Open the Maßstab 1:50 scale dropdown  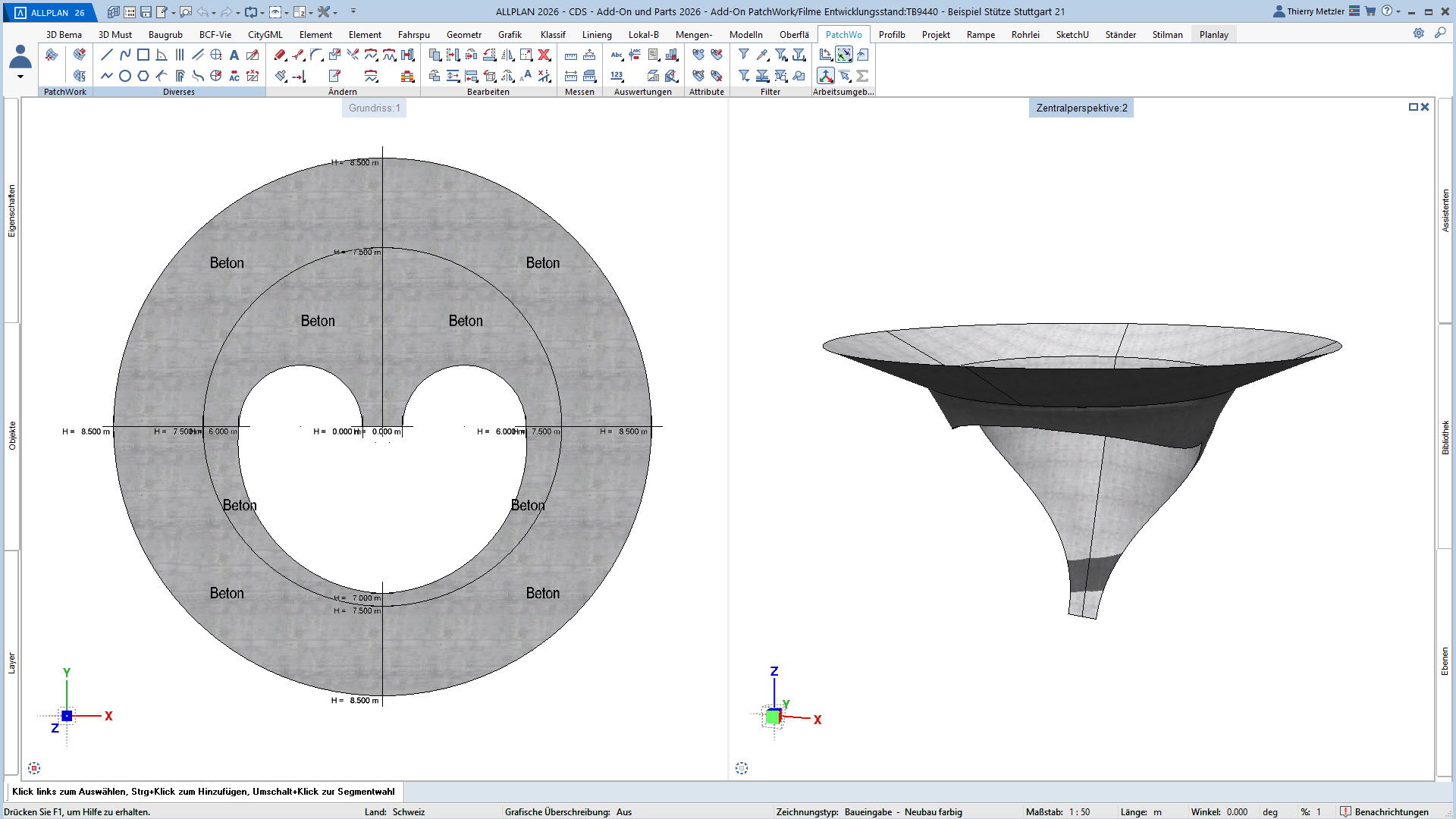click(x=1080, y=811)
